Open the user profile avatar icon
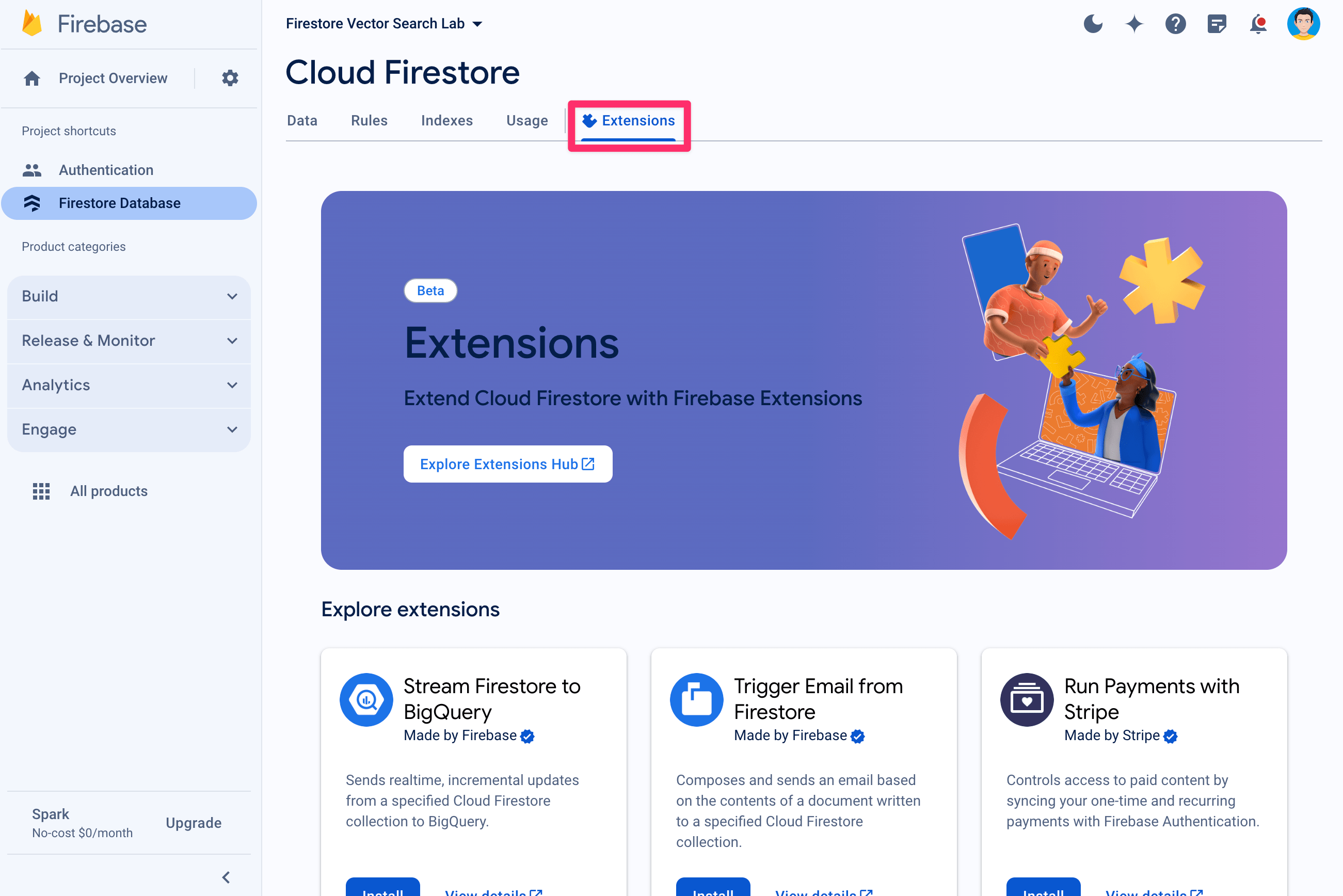This screenshot has height=896, width=1343. point(1304,23)
